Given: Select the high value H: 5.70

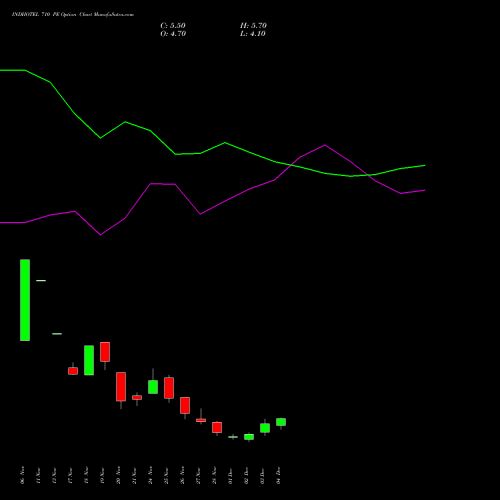Looking at the screenshot, I should pos(253,26).
